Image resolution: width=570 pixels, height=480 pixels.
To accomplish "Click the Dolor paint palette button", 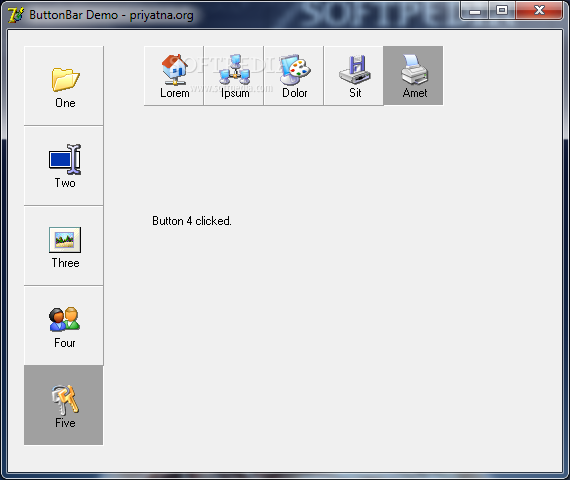I will [x=294, y=76].
